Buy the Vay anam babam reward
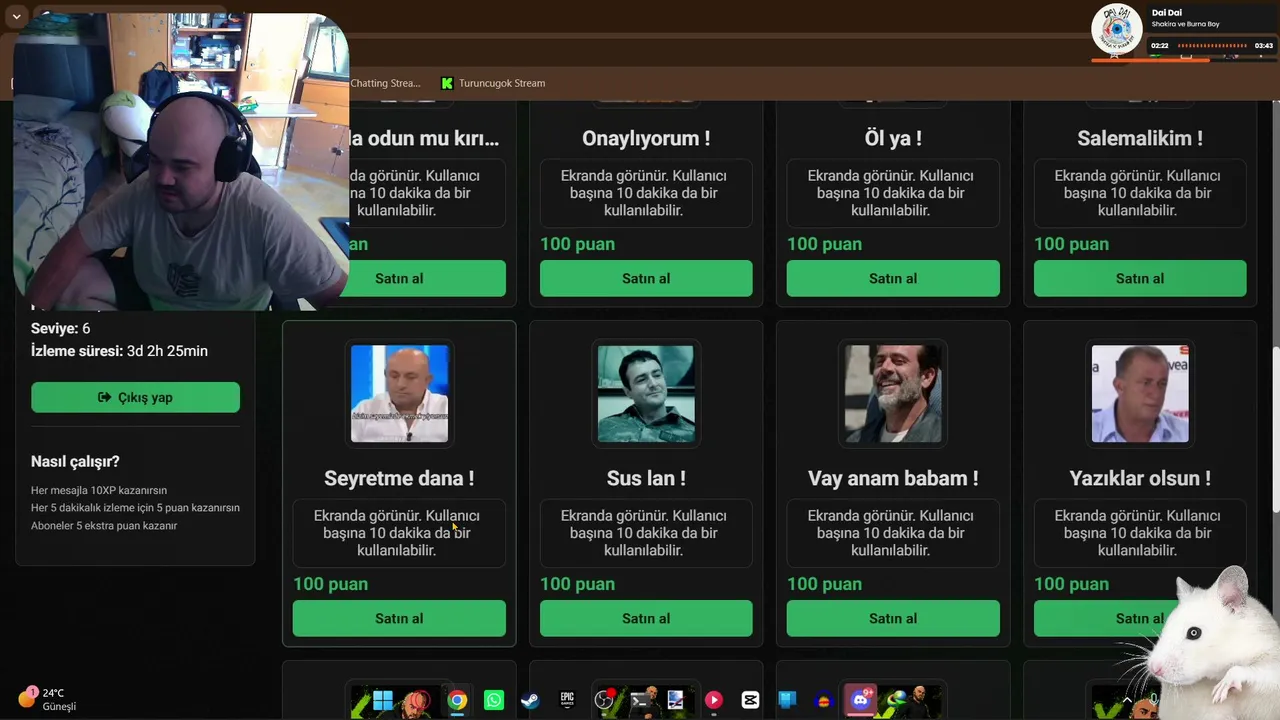Viewport: 1280px width, 720px height. click(x=893, y=618)
